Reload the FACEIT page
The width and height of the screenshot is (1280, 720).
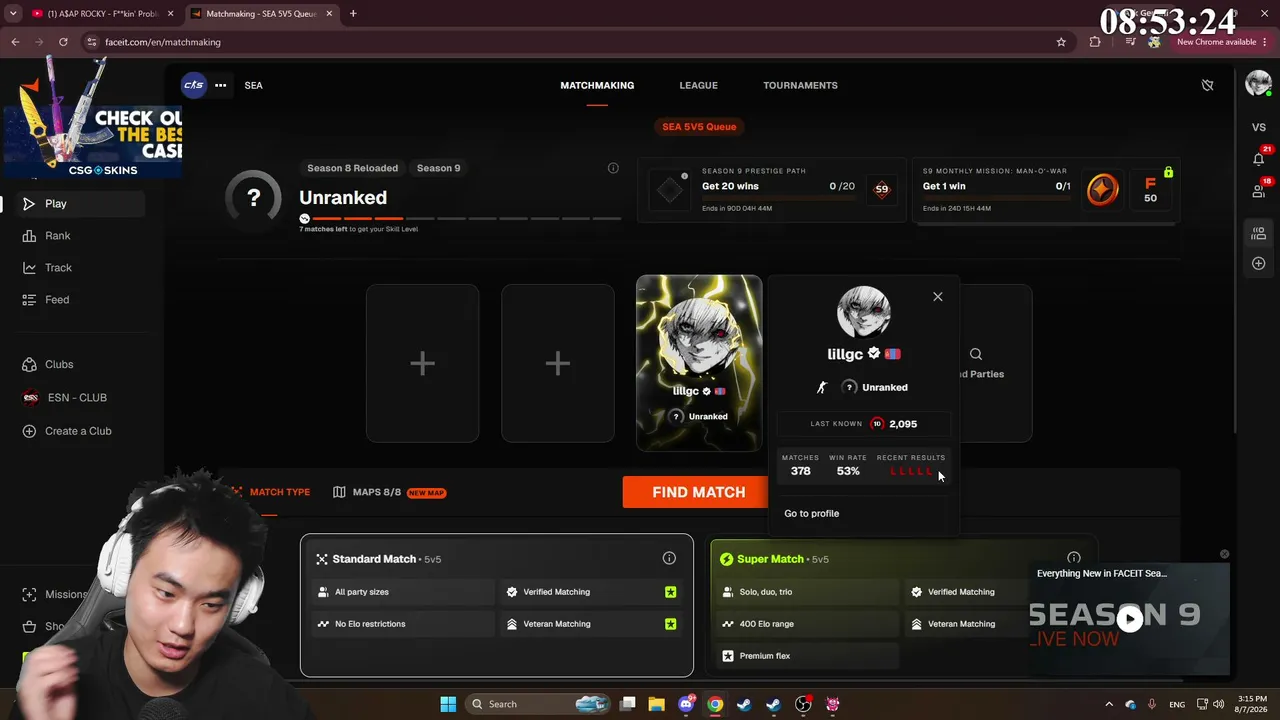point(63,42)
